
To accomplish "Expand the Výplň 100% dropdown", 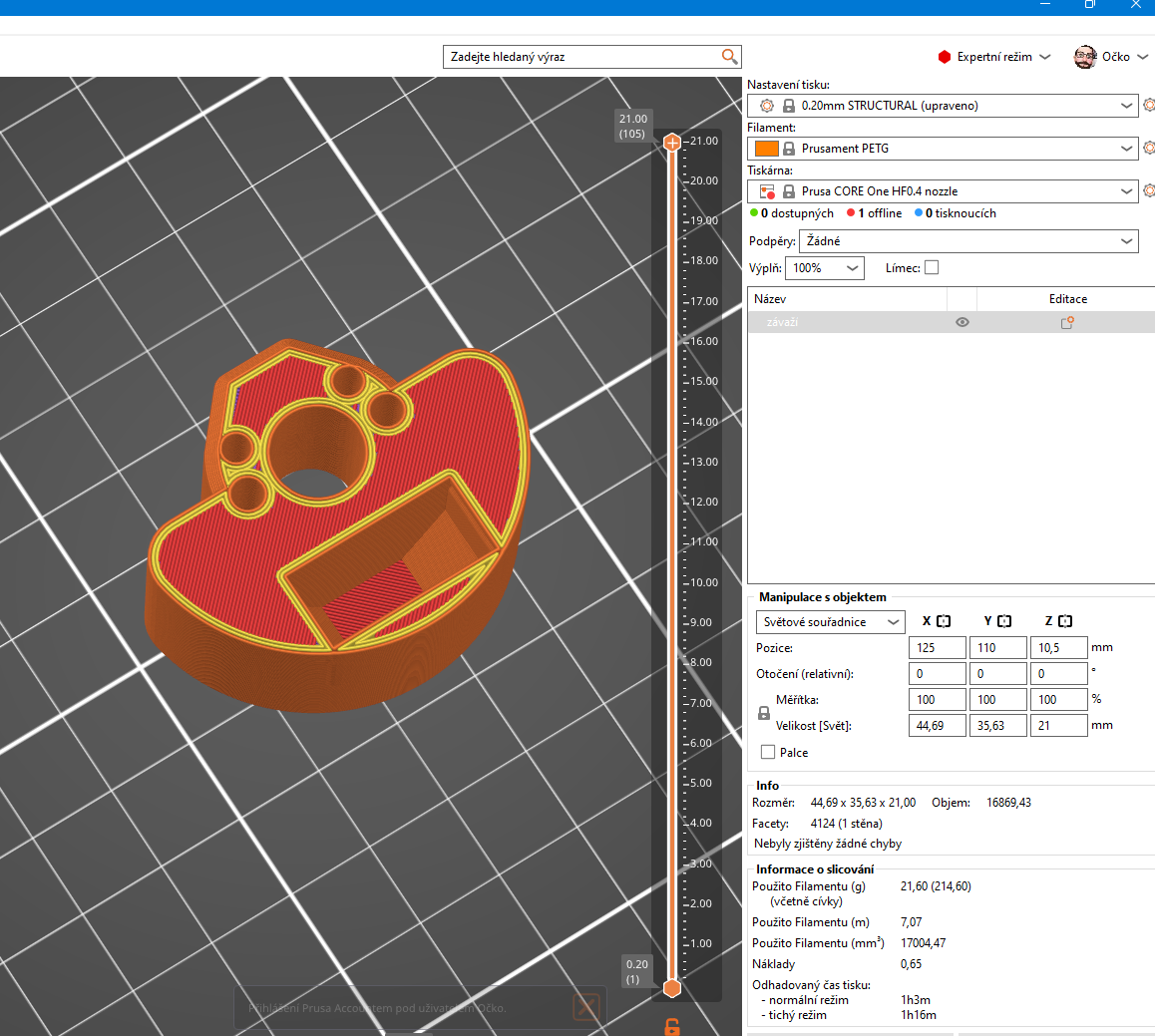I will [x=825, y=268].
